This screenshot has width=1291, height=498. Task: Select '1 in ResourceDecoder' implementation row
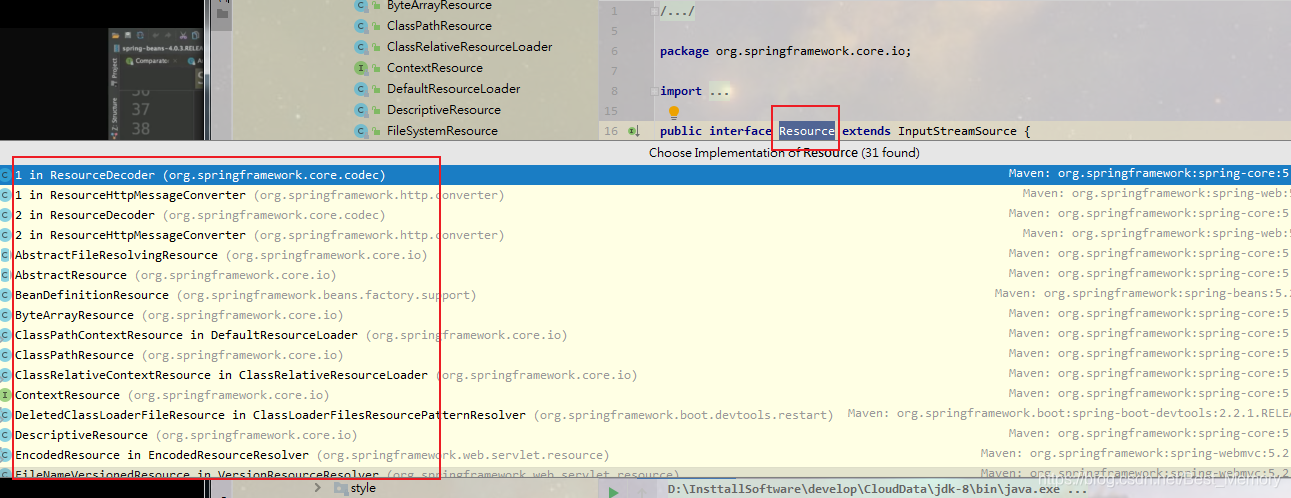tap(645, 175)
